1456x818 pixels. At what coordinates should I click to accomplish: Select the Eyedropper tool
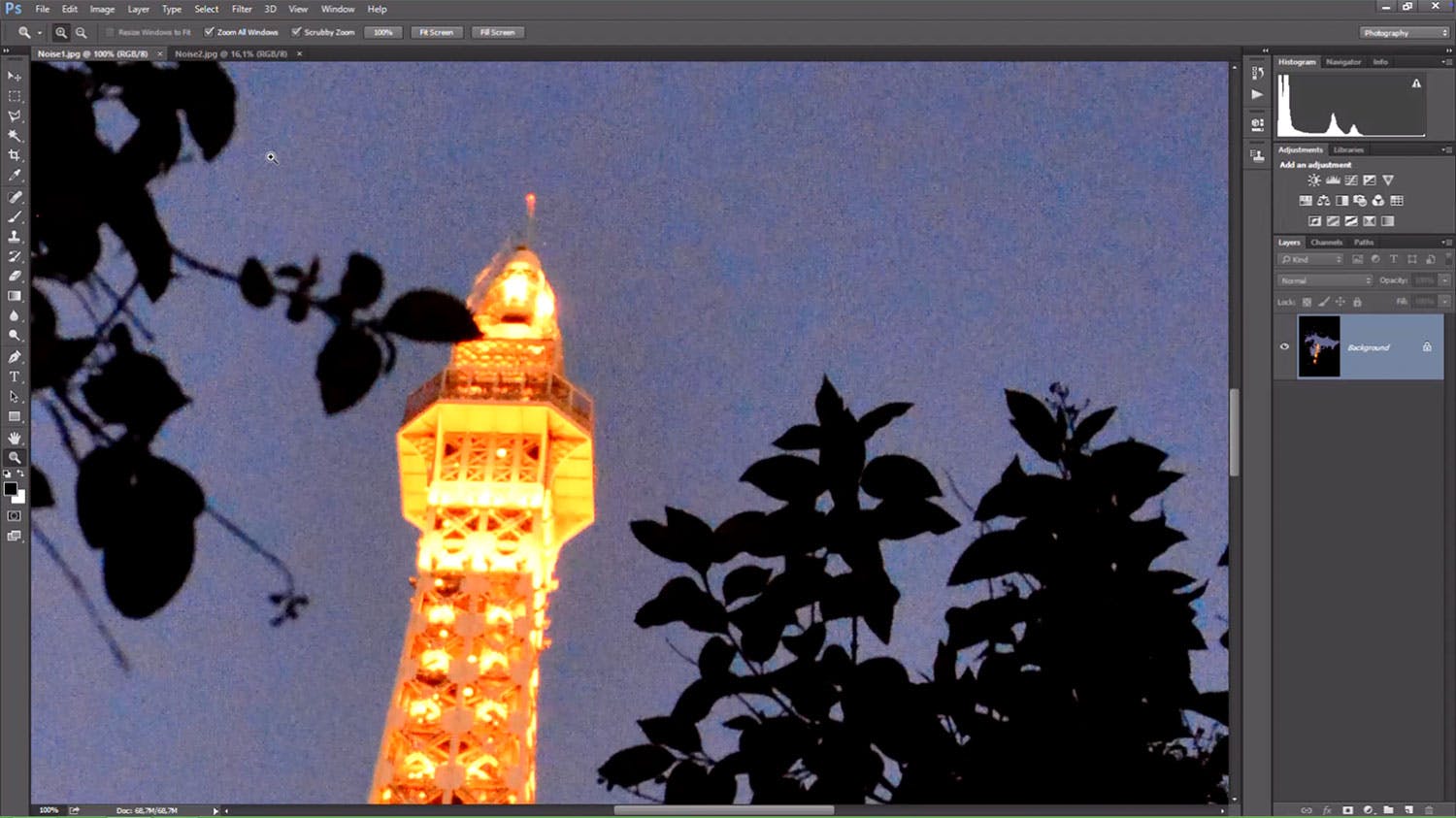(x=15, y=176)
